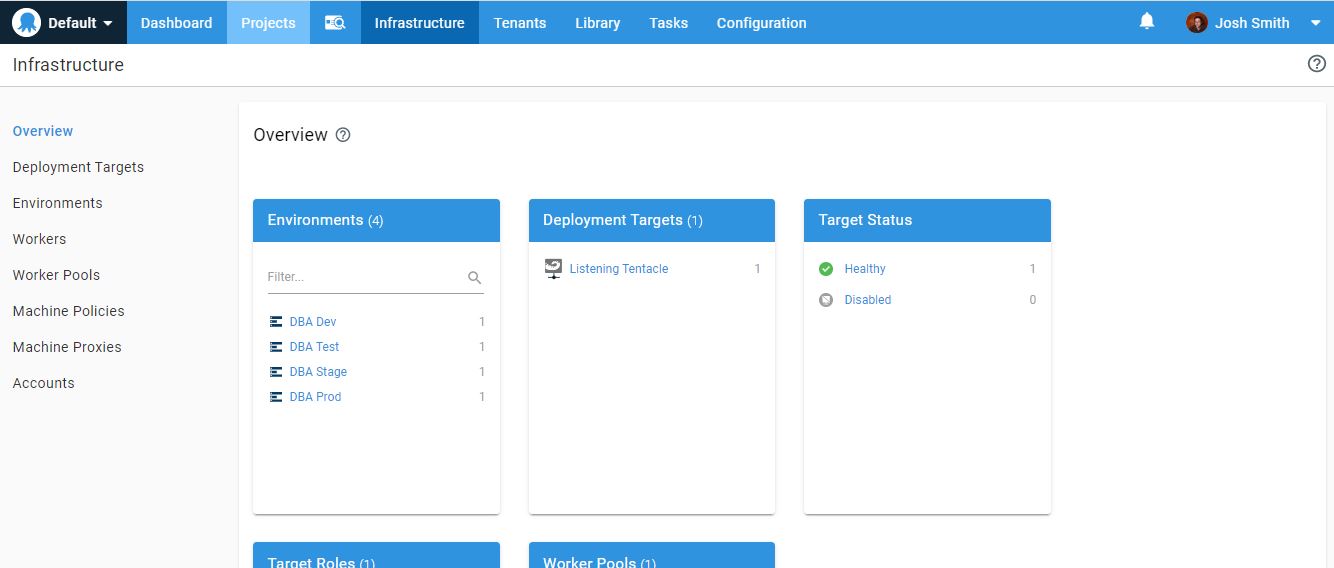Go to the Dashboard tab
This screenshot has height=568, width=1334.
click(176, 22)
